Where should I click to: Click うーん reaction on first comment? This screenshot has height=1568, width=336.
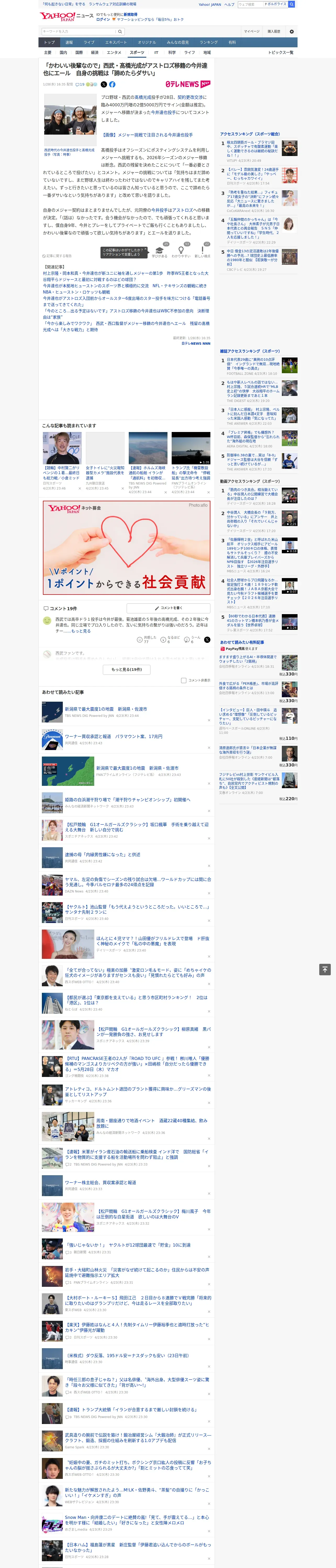(187, 639)
